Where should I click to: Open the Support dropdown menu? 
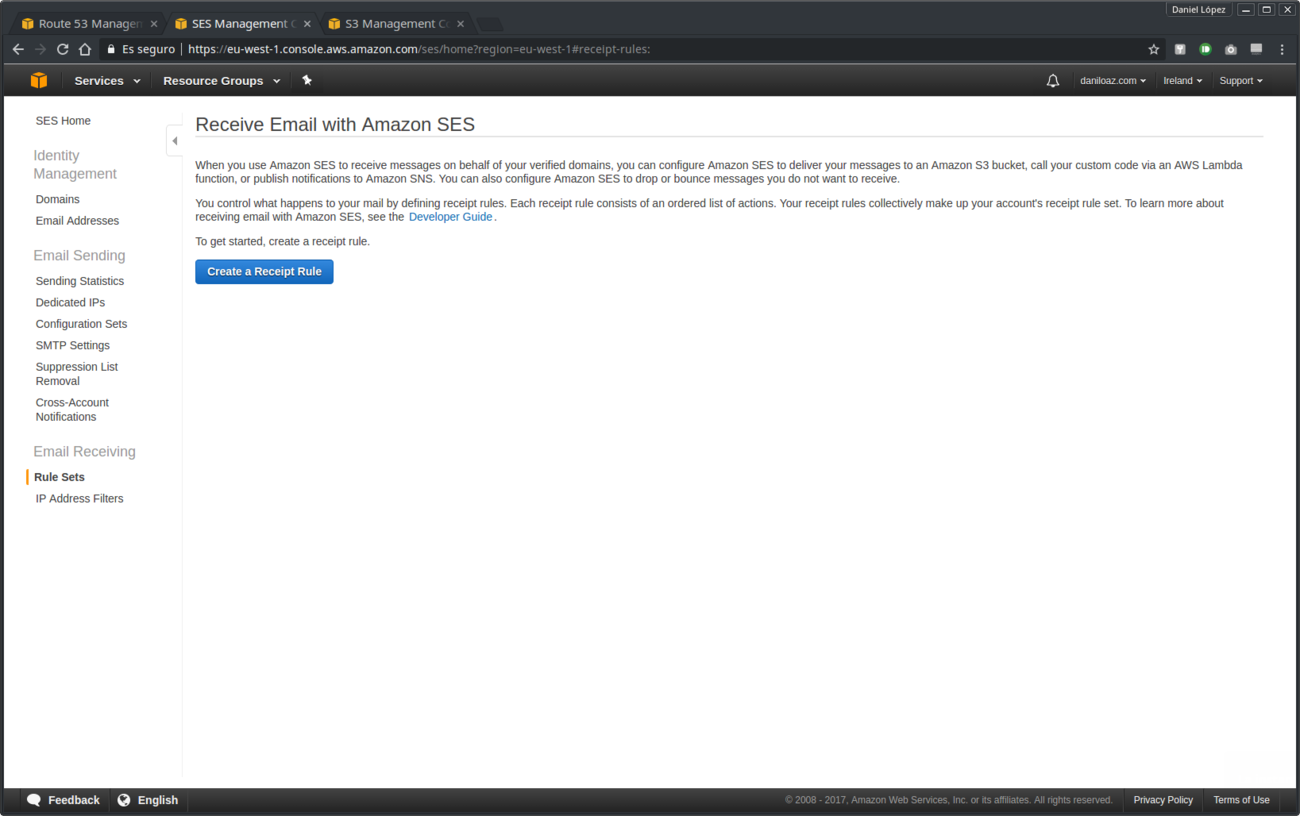click(1240, 80)
